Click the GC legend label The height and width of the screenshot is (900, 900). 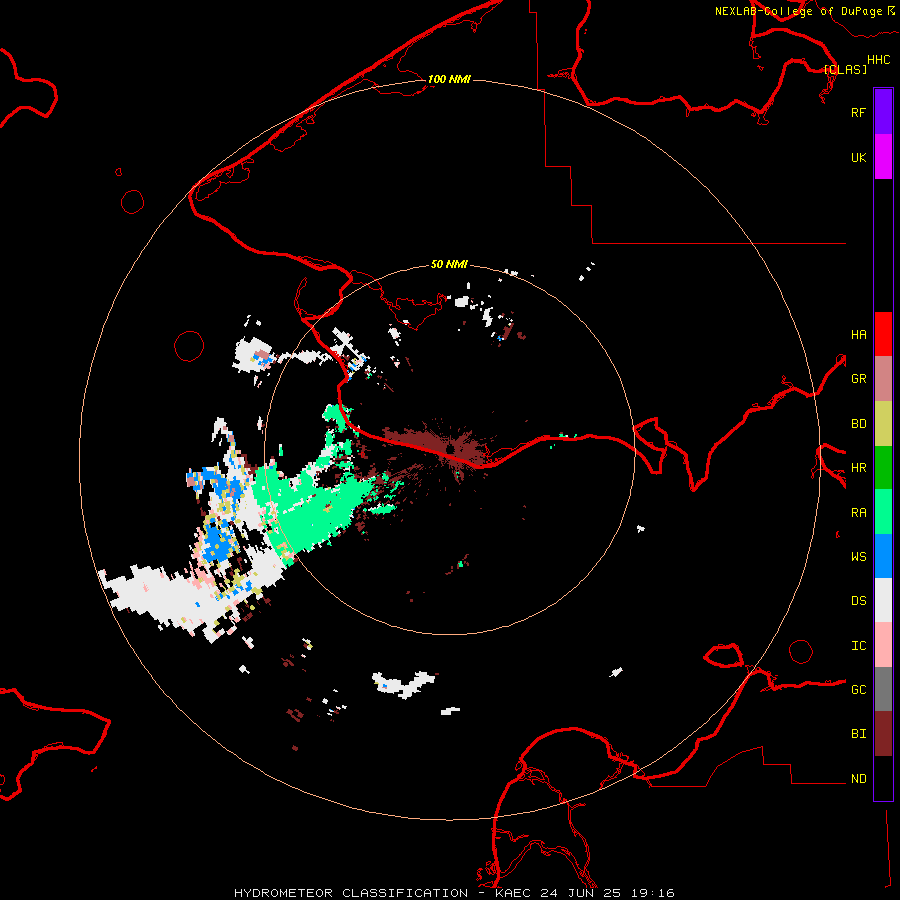(x=858, y=690)
